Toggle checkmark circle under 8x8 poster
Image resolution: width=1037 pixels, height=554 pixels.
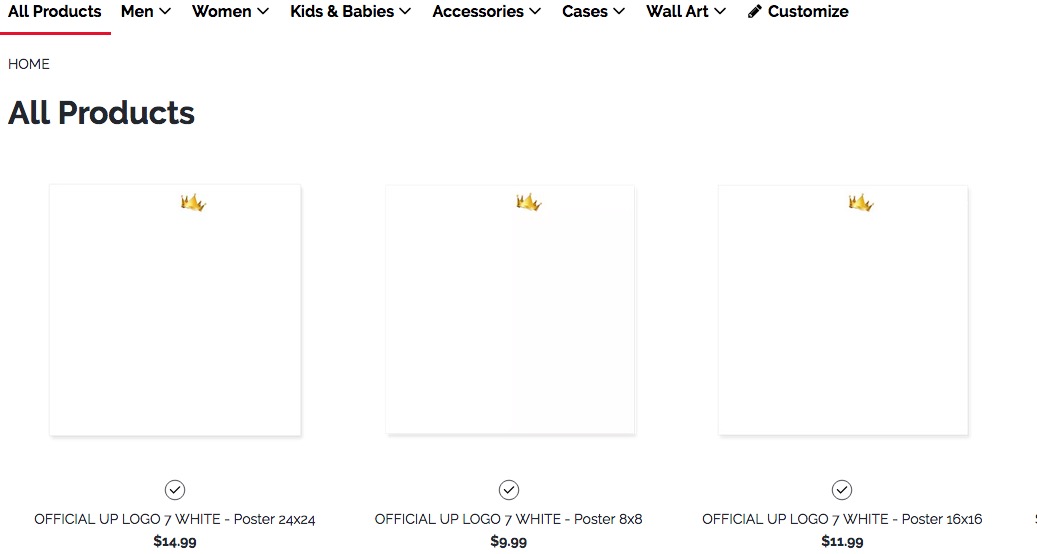pos(509,489)
